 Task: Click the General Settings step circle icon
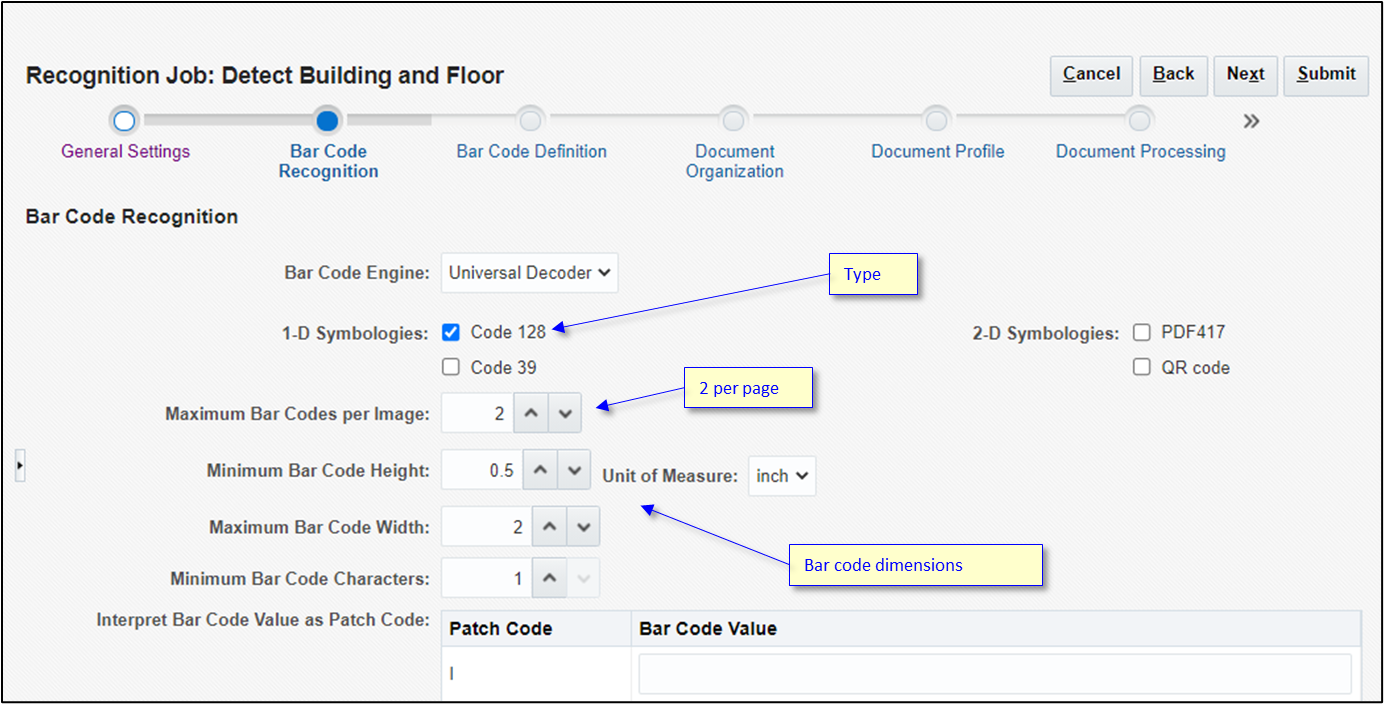124,120
